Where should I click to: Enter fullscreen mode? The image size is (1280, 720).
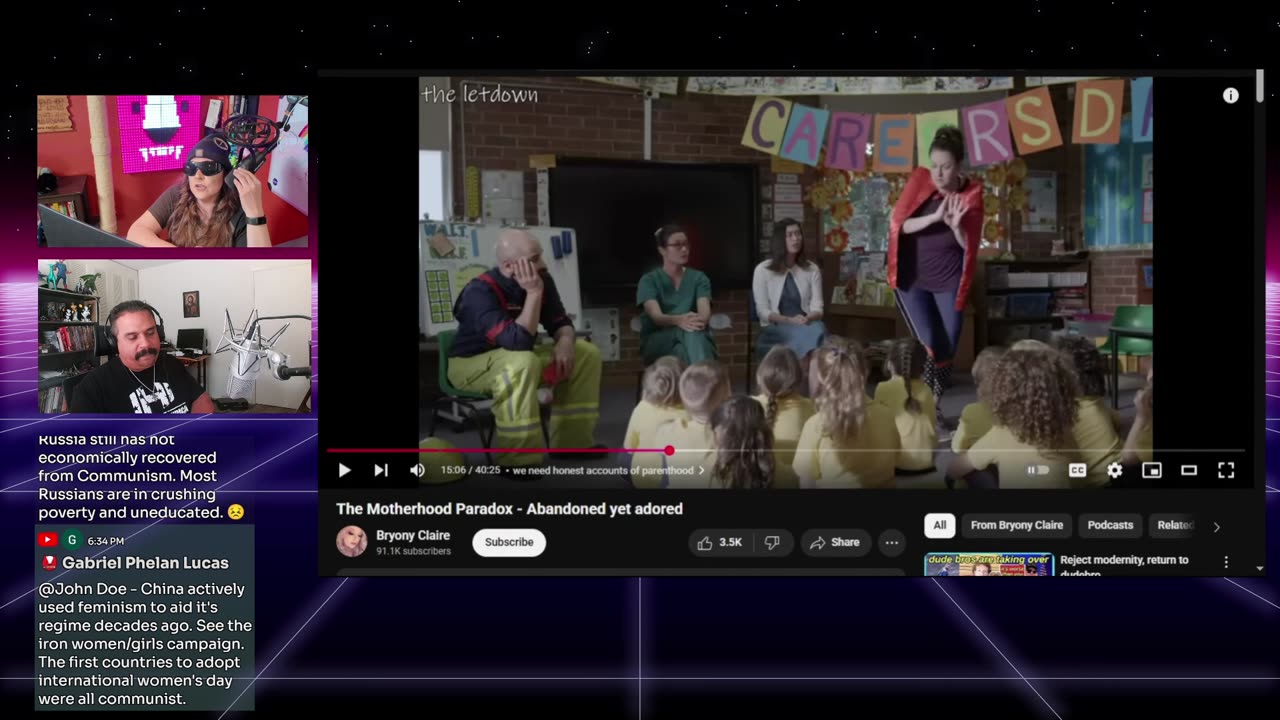1226,470
